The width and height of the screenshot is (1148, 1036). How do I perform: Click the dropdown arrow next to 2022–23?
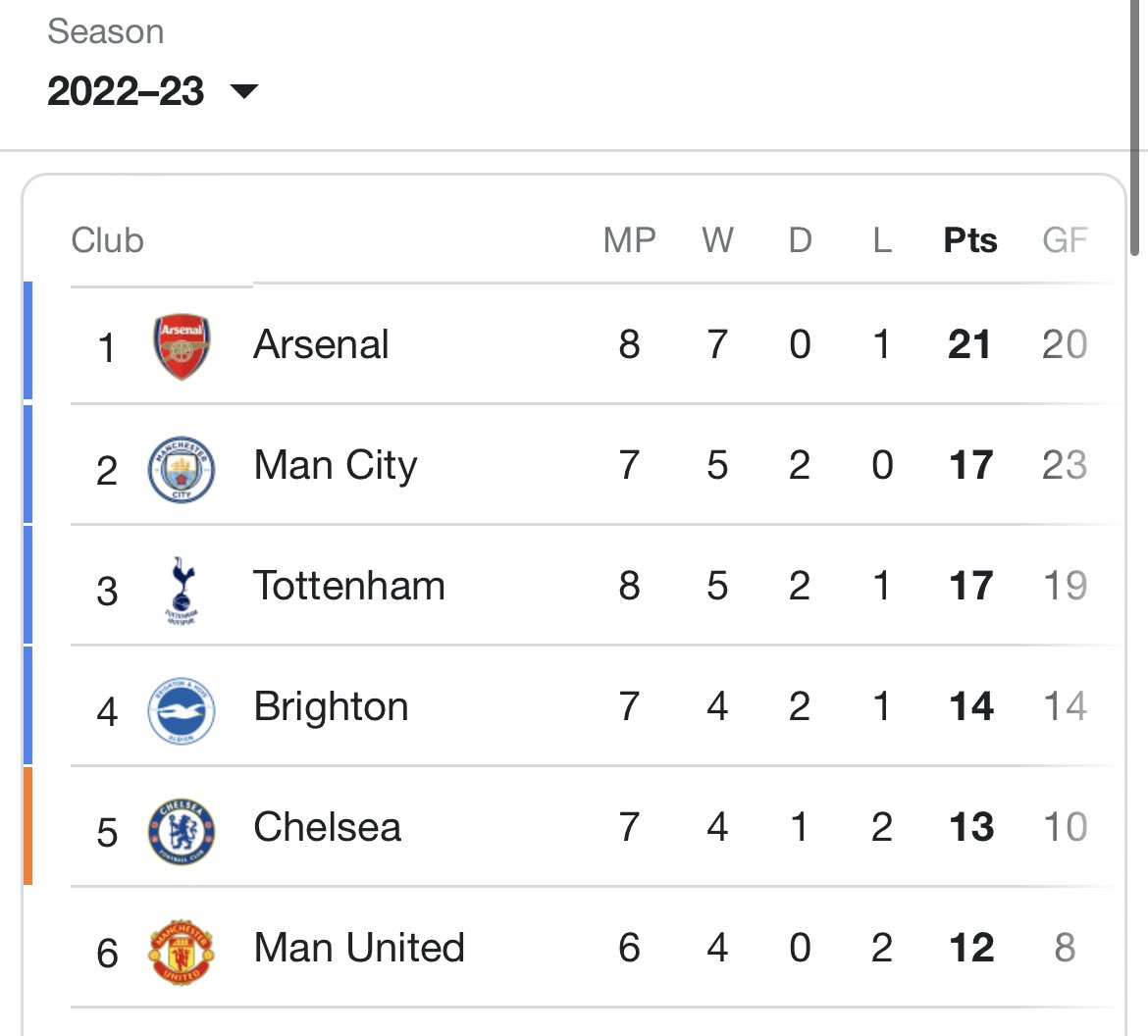point(243,91)
